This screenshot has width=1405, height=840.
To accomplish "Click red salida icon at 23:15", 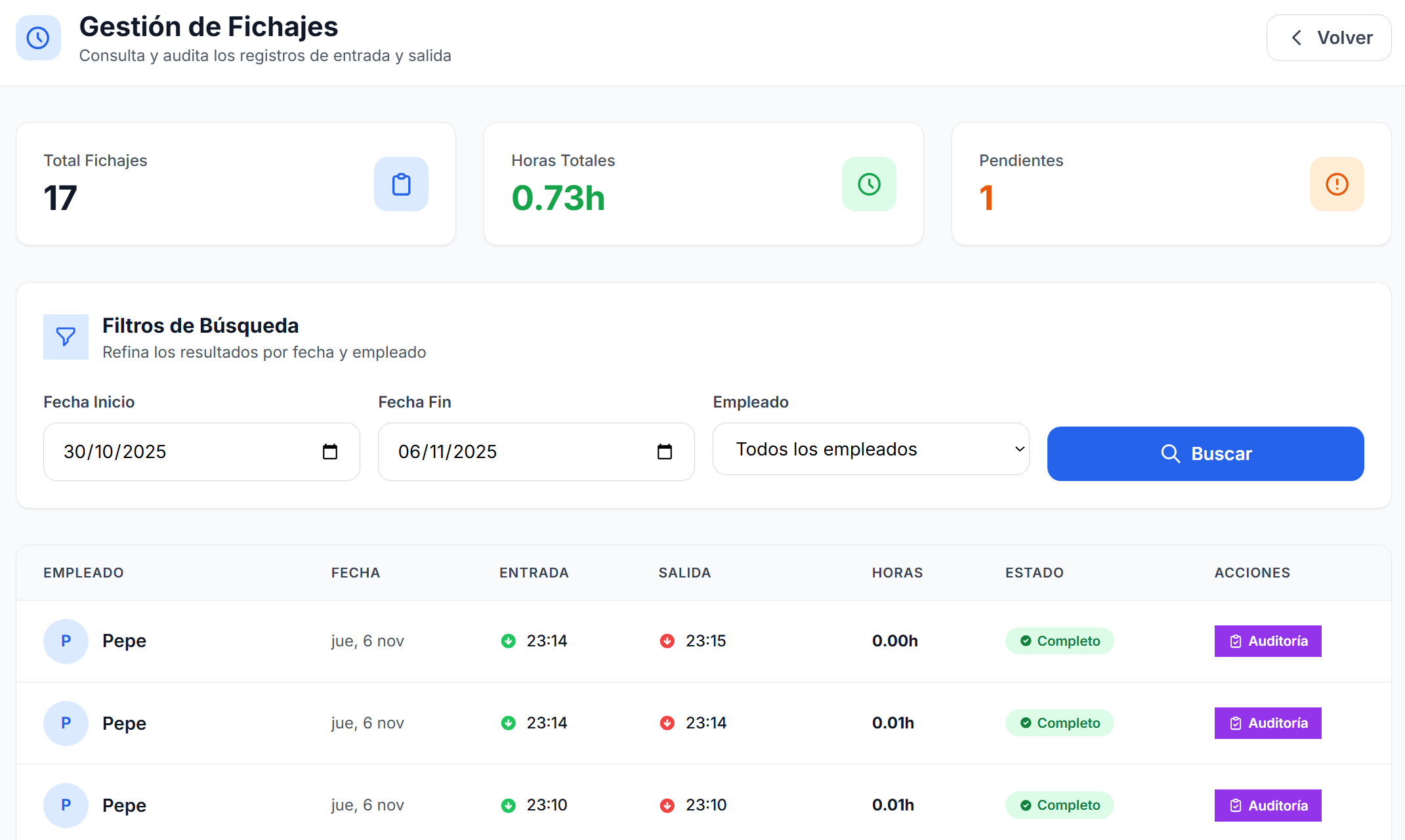I will (667, 641).
